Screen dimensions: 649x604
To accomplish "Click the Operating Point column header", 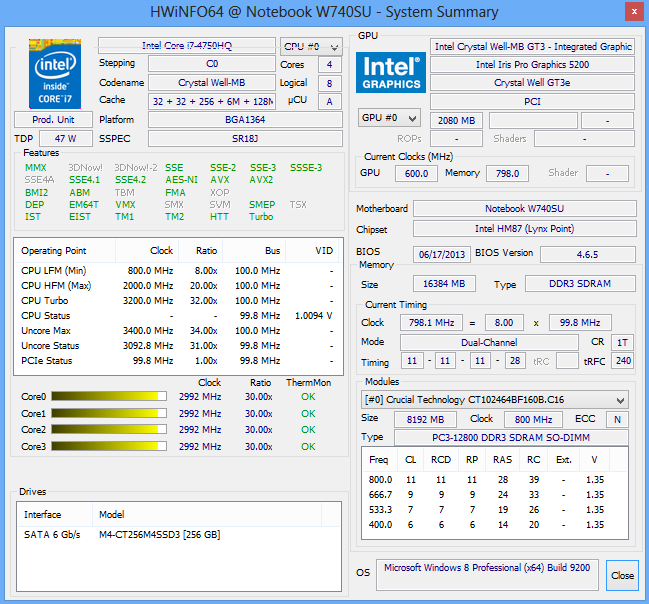I will [65, 251].
